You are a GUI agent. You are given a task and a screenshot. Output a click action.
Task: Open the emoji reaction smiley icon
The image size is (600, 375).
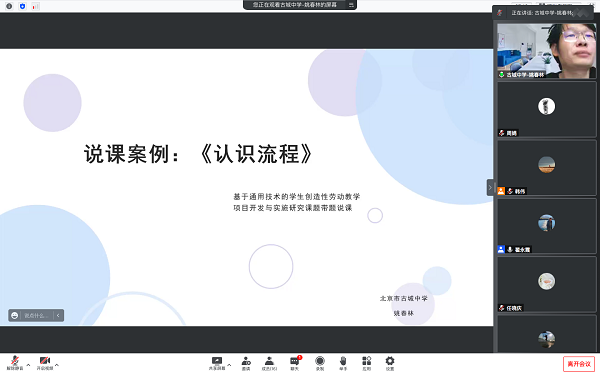coord(15,315)
